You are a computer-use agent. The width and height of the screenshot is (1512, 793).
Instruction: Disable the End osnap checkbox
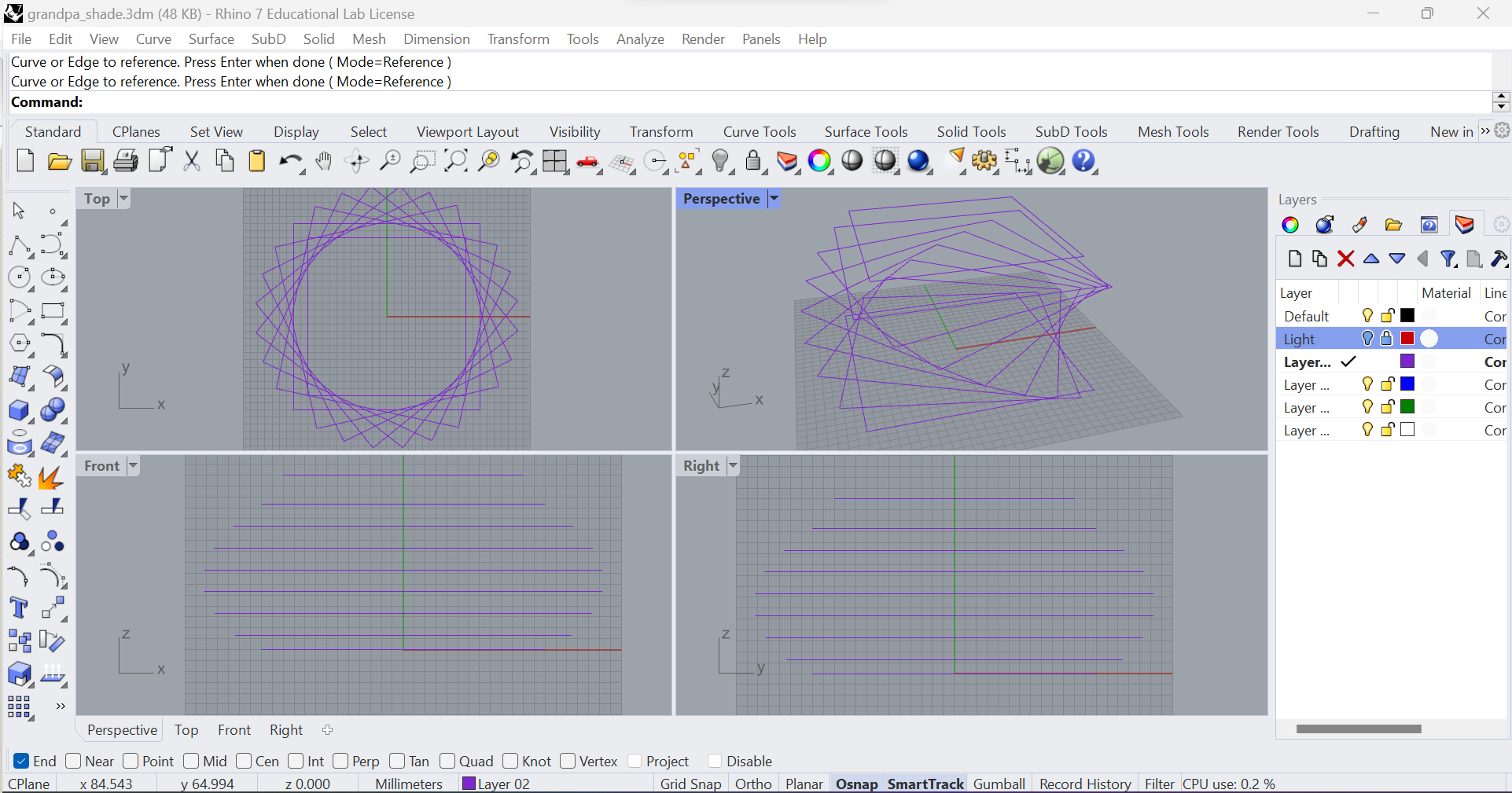pyautogui.click(x=23, y=761)
